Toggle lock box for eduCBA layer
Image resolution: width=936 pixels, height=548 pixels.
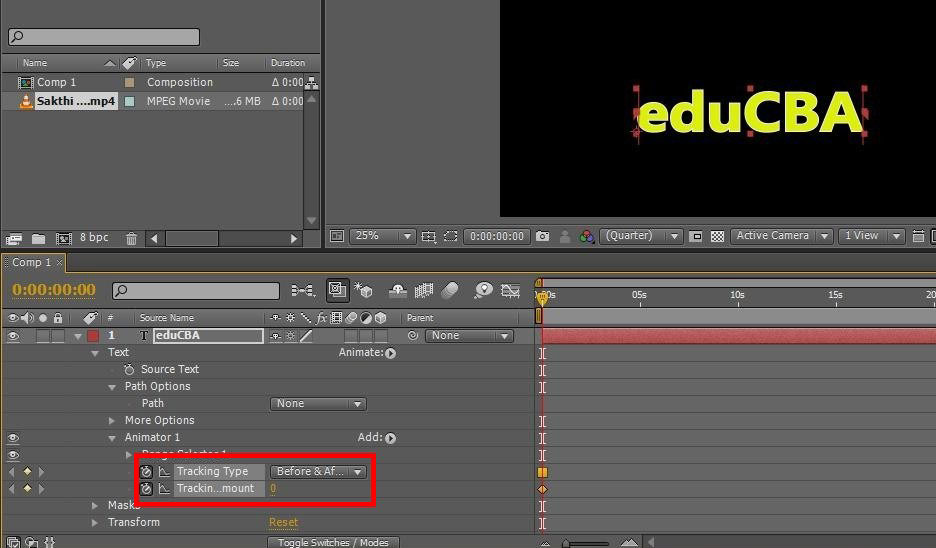pyautogui.click(x=58, y=336)
